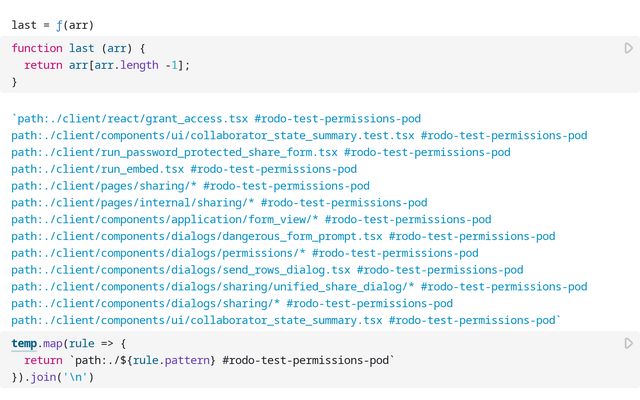Click the client/pages/sharing/* path line

pyautogui.click(x=190, y=186)
